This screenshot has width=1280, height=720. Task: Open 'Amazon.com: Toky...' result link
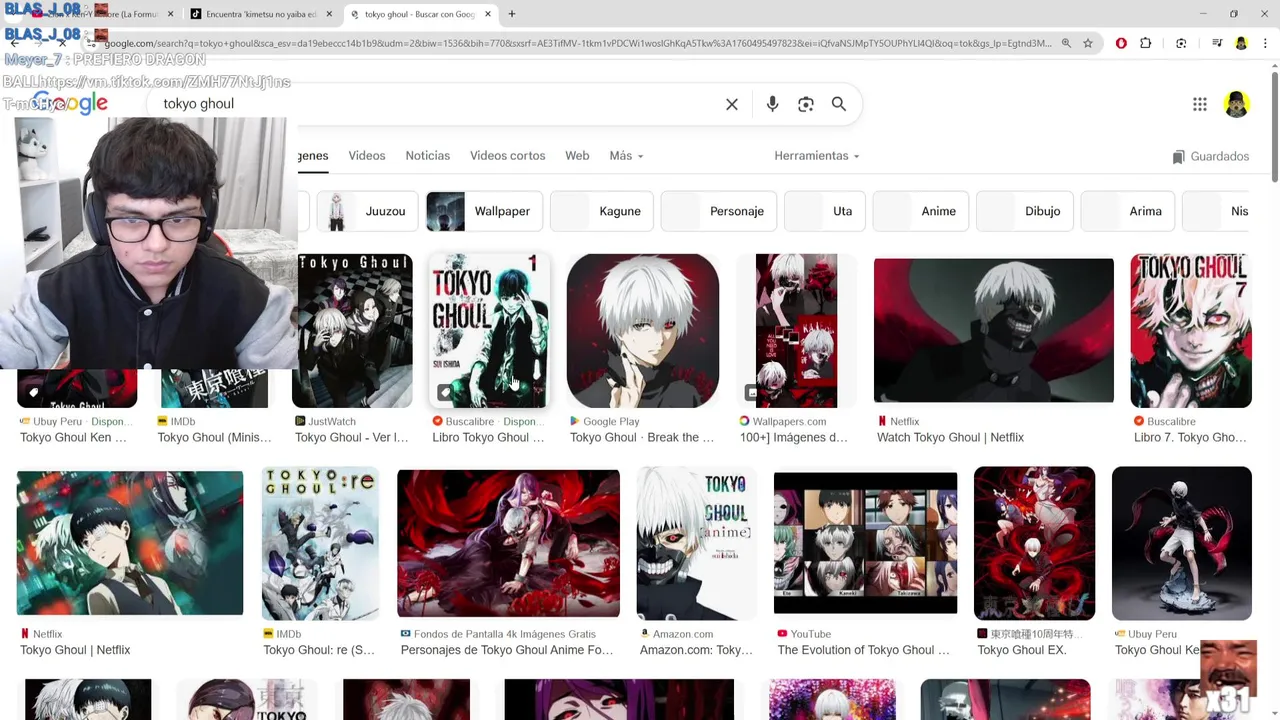point(696,650)
